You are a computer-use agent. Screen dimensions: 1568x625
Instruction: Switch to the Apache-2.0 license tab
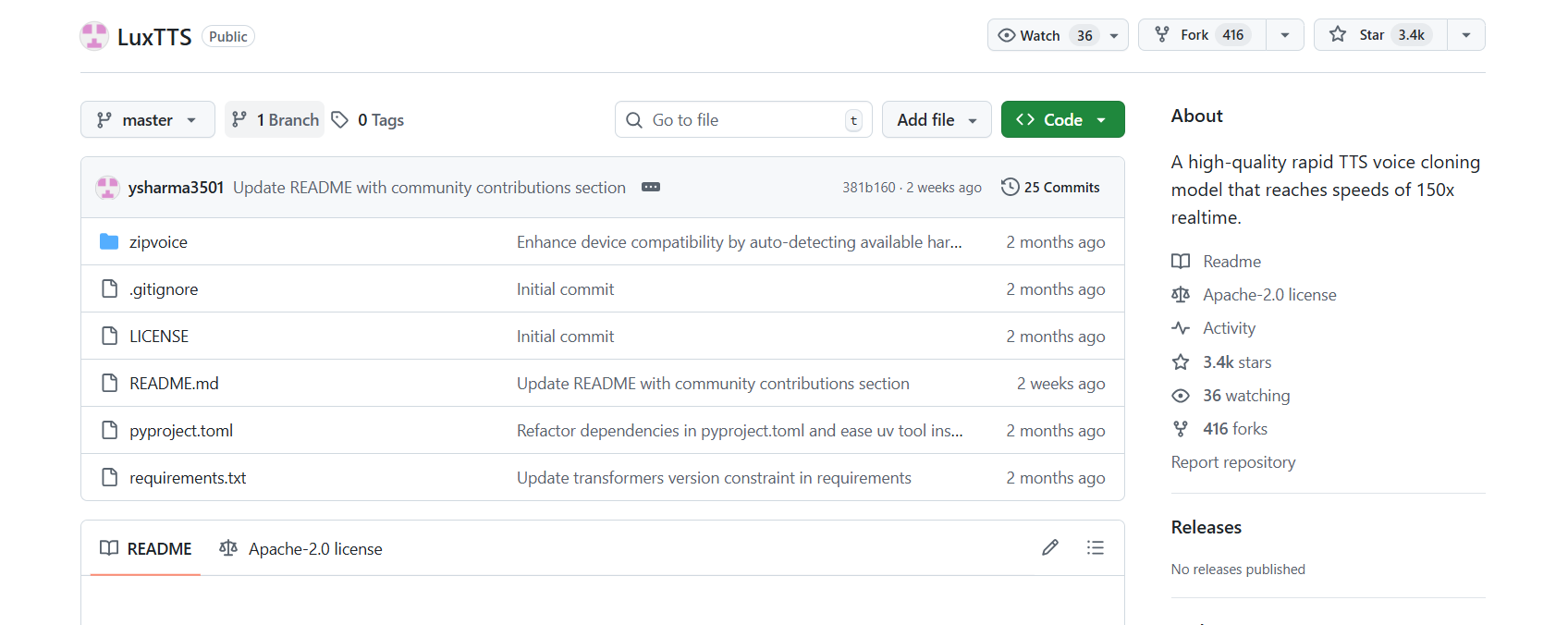tap(300, 548)
